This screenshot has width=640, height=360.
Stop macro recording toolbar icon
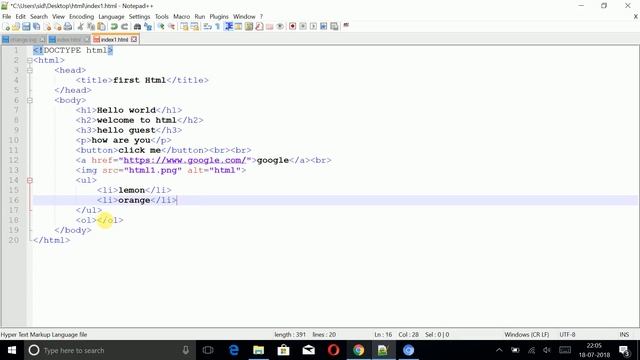[303, 27]
